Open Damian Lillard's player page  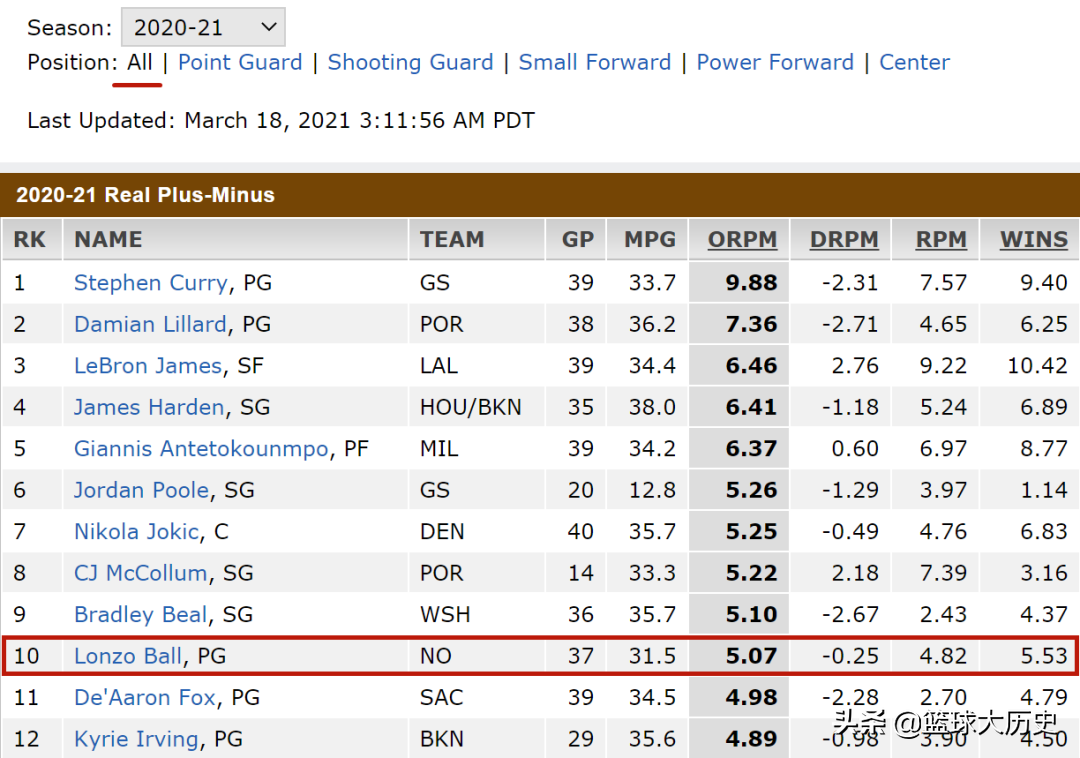(150, 324)
